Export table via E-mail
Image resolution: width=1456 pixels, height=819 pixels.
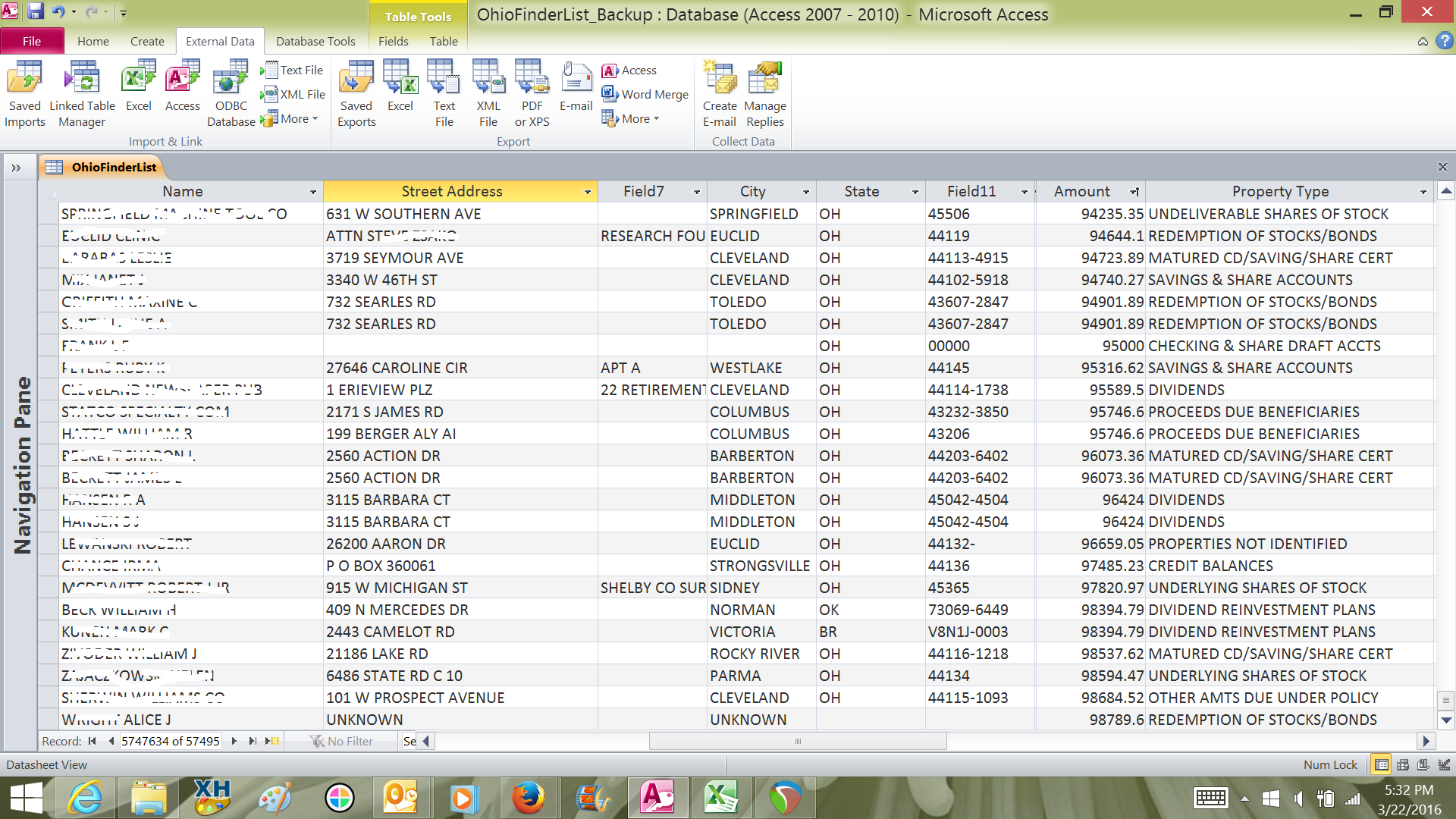pyautogui.click(x=576, y=86)
